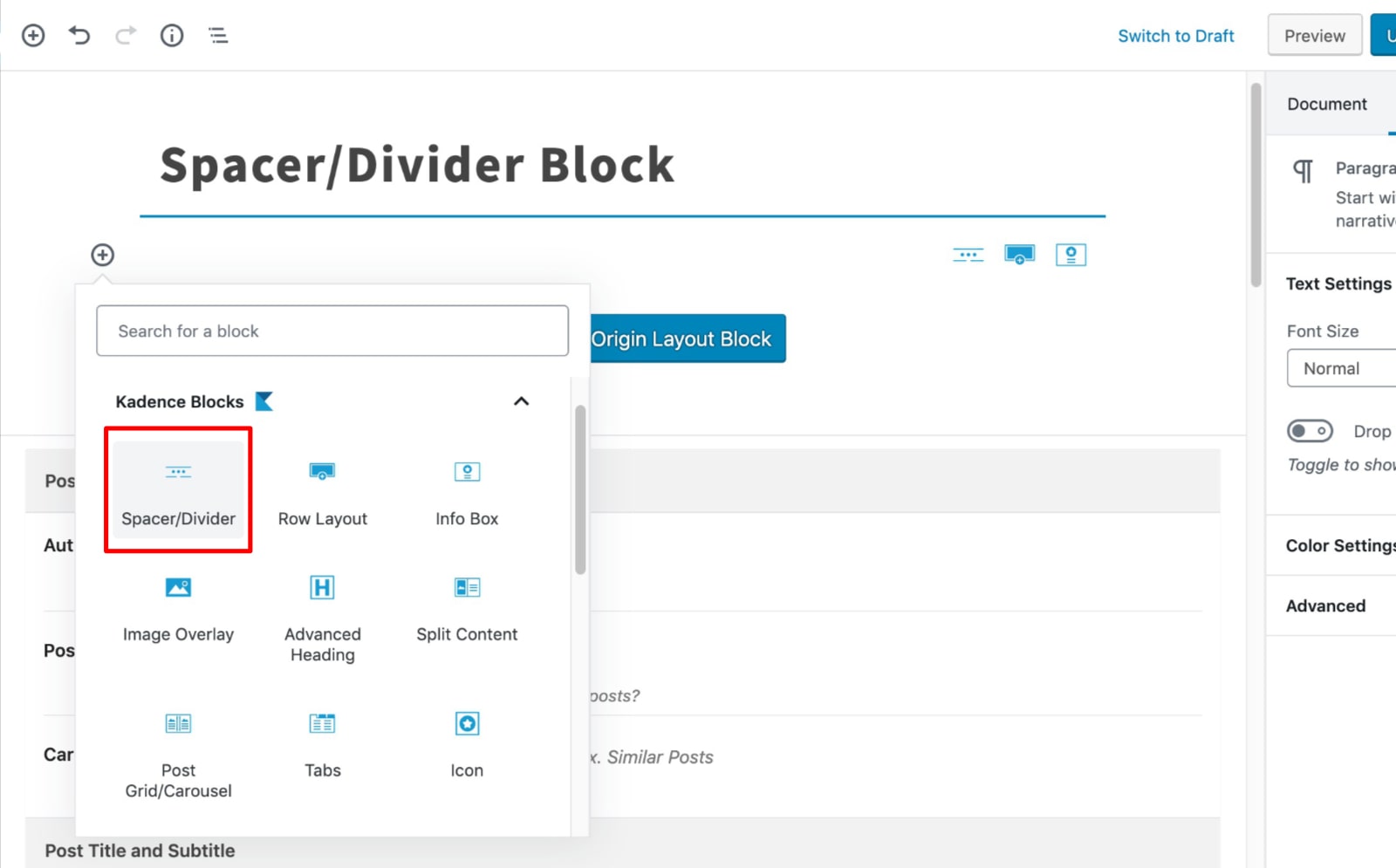Undo the last change
The width and height of the screenshot is (1396, 868).
[x=79, y=36]
